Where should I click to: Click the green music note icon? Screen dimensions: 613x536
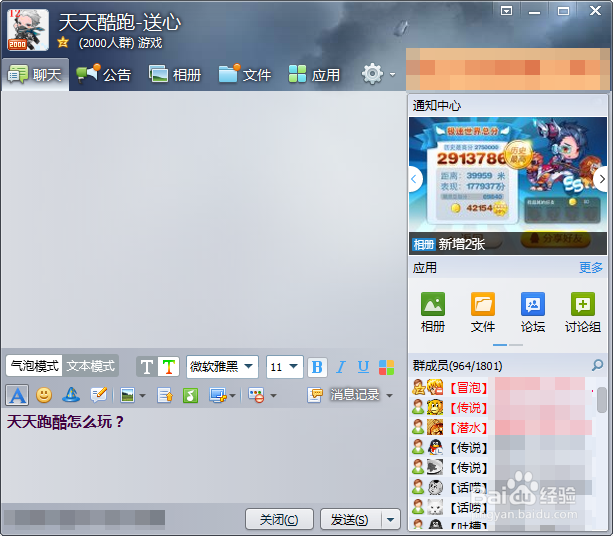(190, 395)
